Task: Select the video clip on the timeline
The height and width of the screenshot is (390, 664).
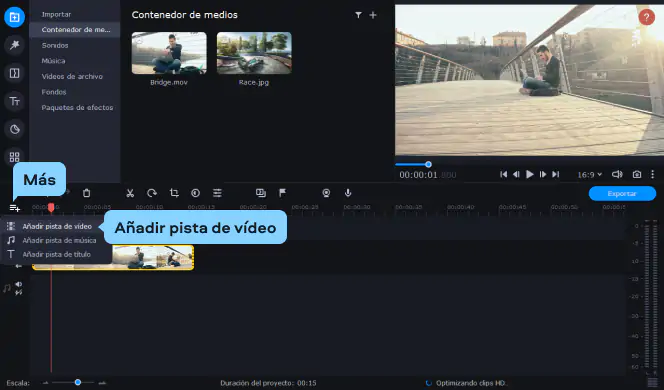Action: pos(153,257)
